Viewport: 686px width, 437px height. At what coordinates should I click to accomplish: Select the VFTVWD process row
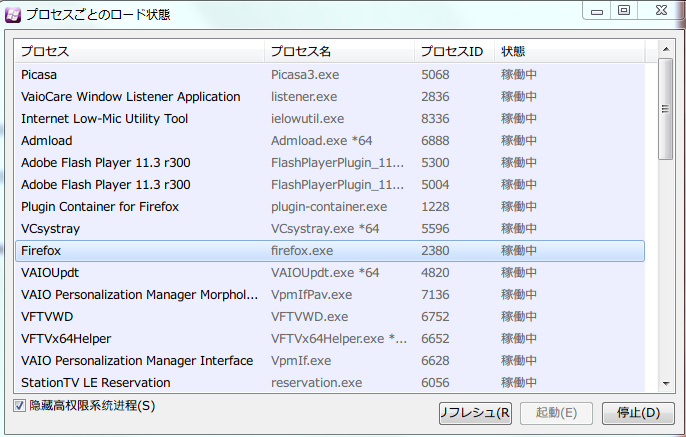[x=330, y=316]
